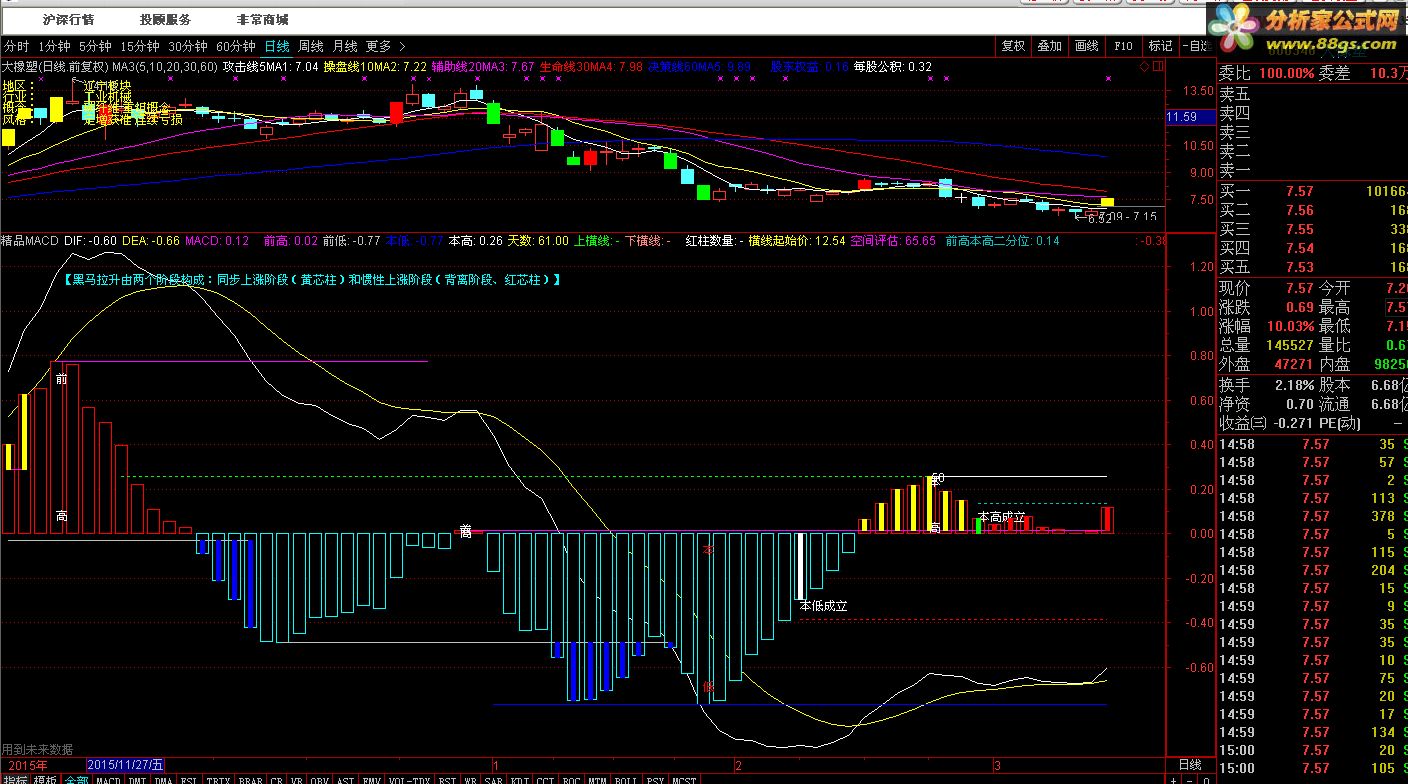1408x784 pixels.
Task: Switch sub-chart to FSL indicator
Action: click(190, 778)
